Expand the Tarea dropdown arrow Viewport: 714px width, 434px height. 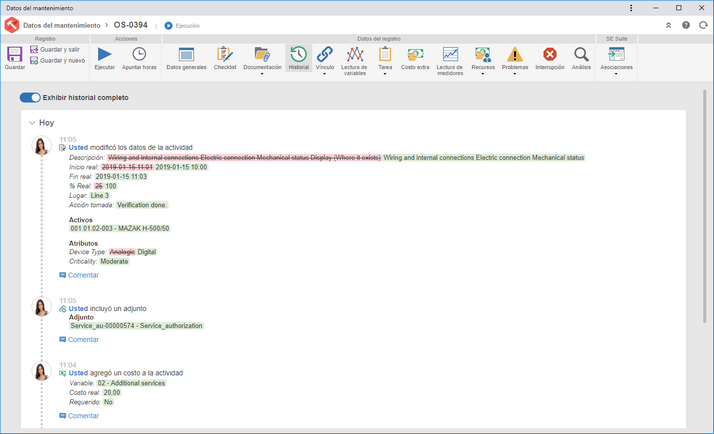(385, 74)
